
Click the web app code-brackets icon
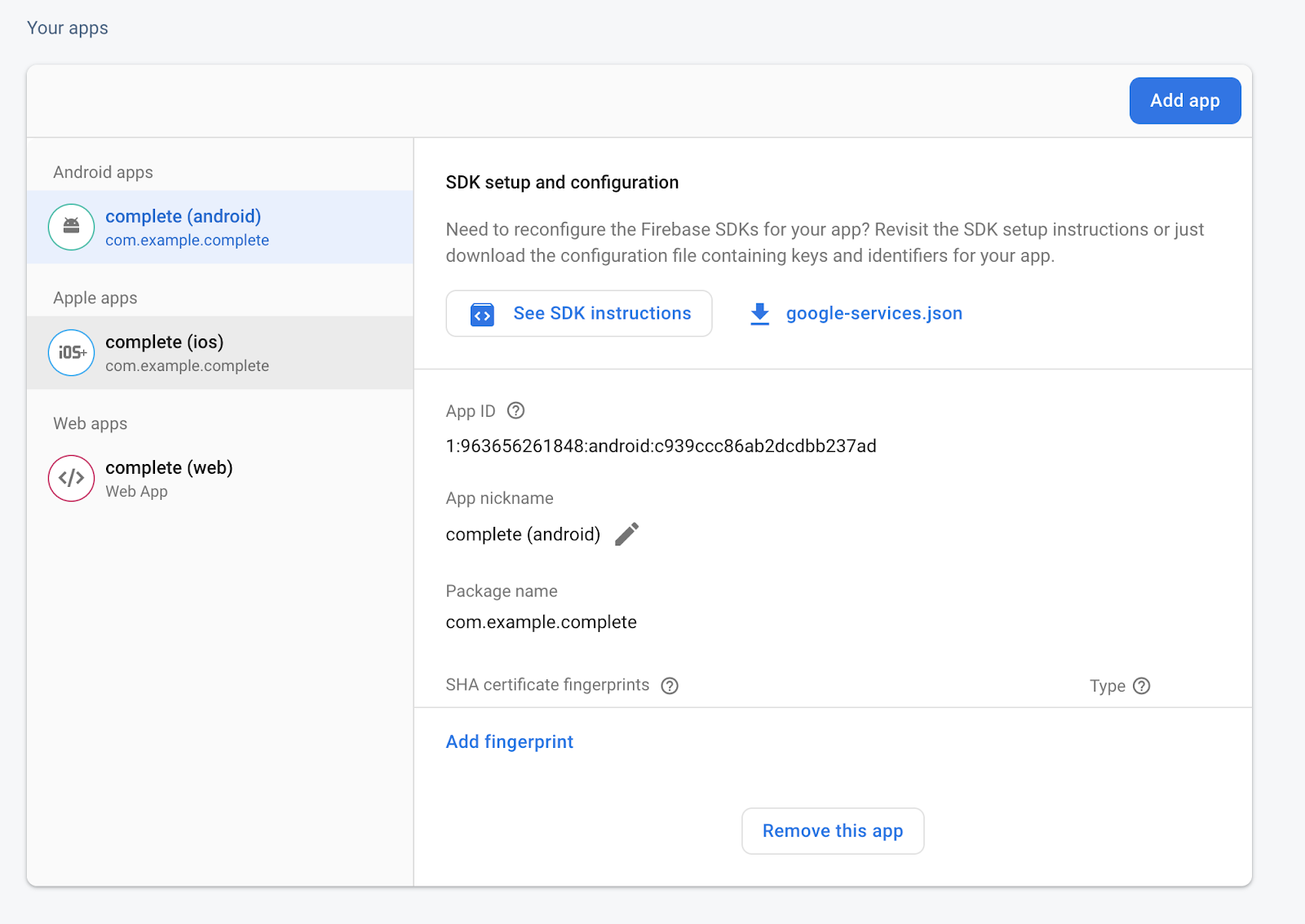click(x=72, y=478)
